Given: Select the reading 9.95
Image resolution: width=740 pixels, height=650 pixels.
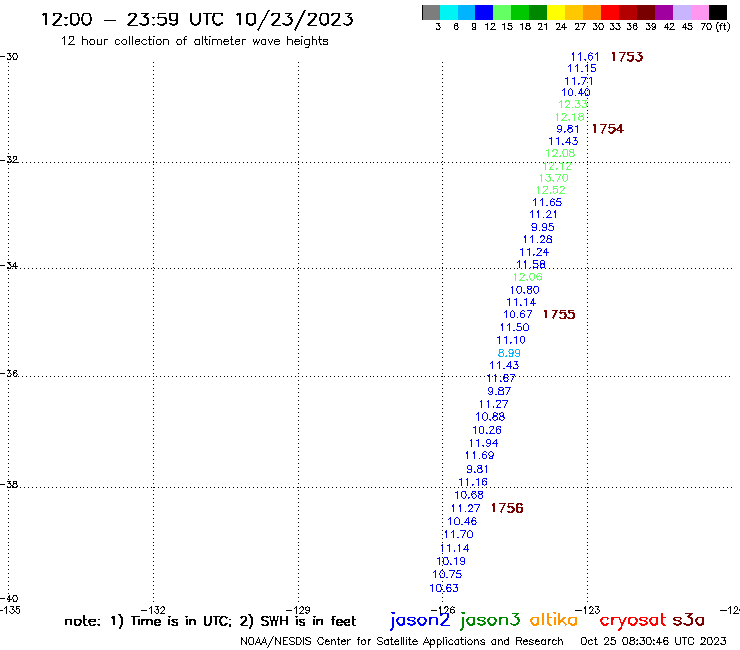Looking at the screenshot, I should 543,227.
